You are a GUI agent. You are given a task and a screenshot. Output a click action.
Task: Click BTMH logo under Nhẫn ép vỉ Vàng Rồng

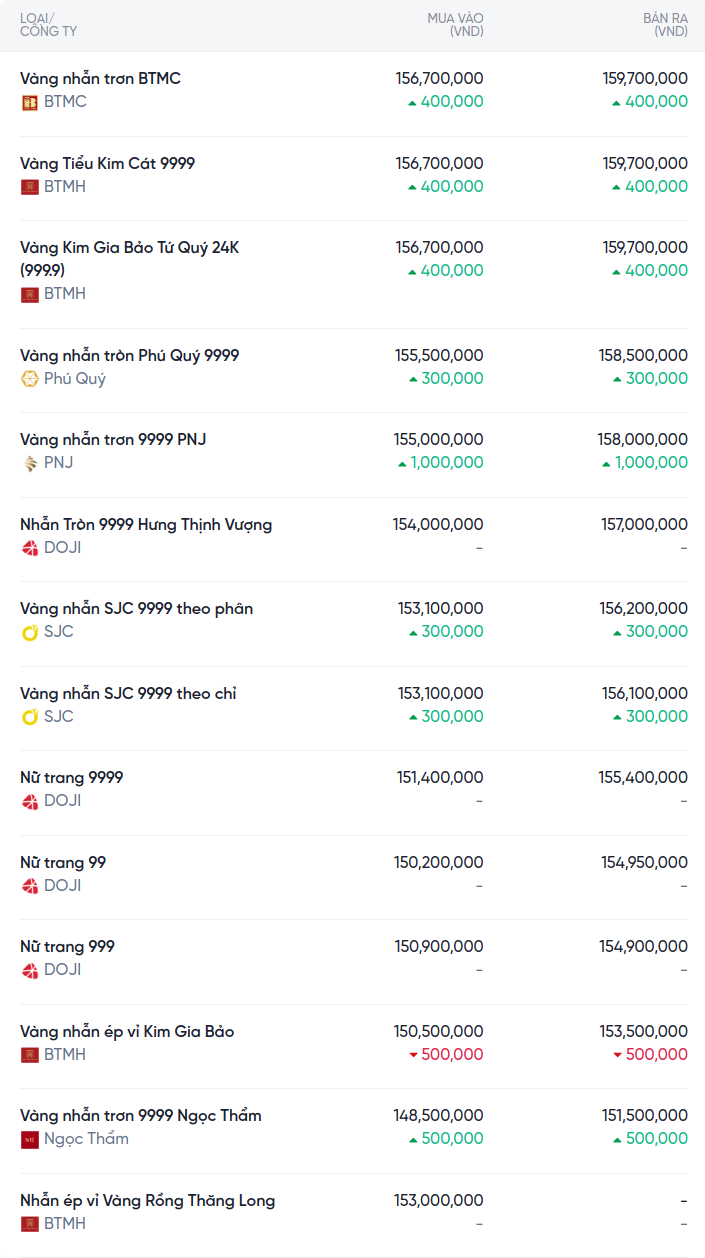(30, 1224)
